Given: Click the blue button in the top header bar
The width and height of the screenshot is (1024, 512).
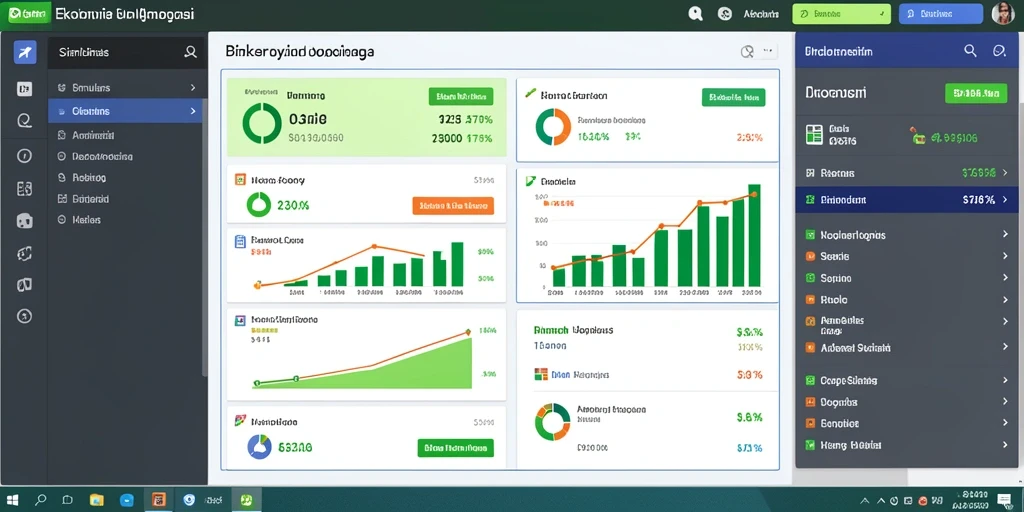Looking at the screenshot, I should (x=940, y=14).
